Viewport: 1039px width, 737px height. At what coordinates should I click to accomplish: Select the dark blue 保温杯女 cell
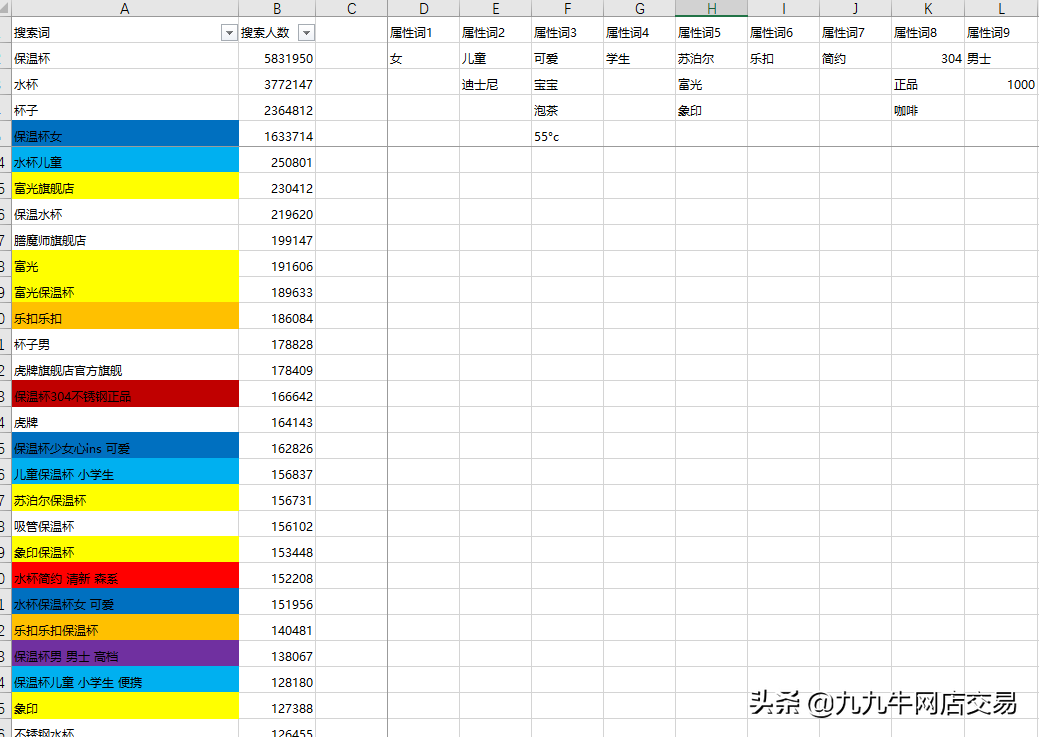coord(125,136)
